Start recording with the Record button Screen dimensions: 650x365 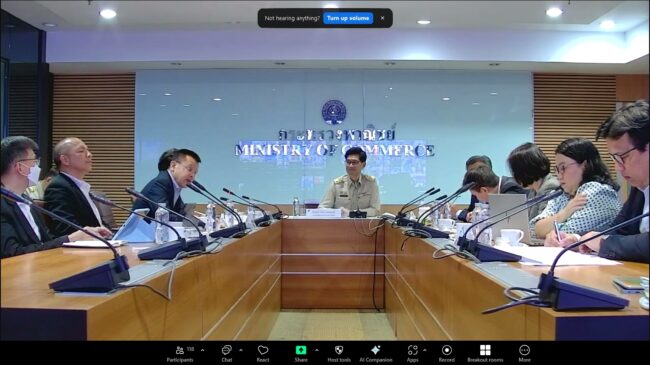(446, 354)
